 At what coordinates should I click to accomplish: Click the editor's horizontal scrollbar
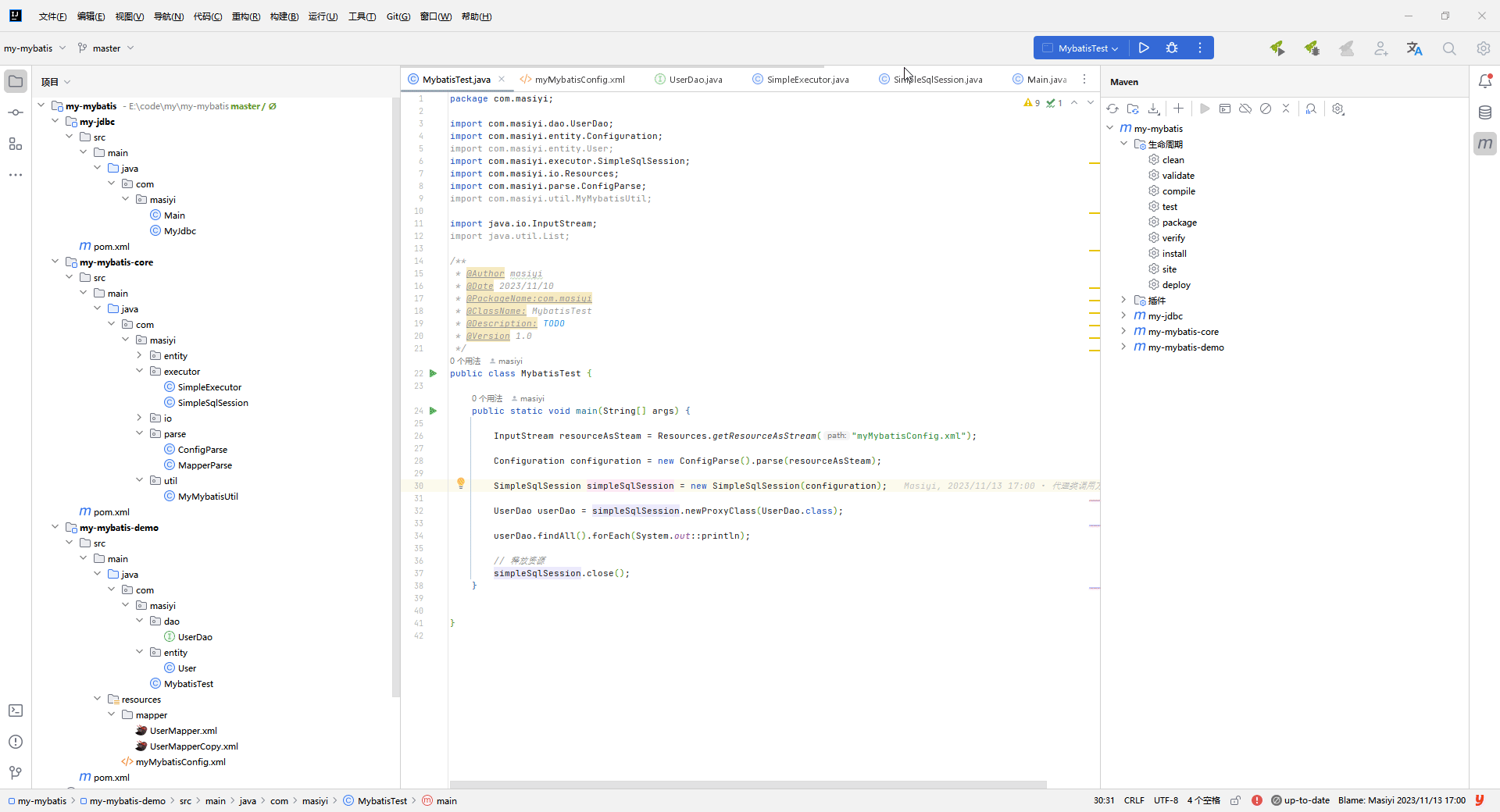[748, 785]
